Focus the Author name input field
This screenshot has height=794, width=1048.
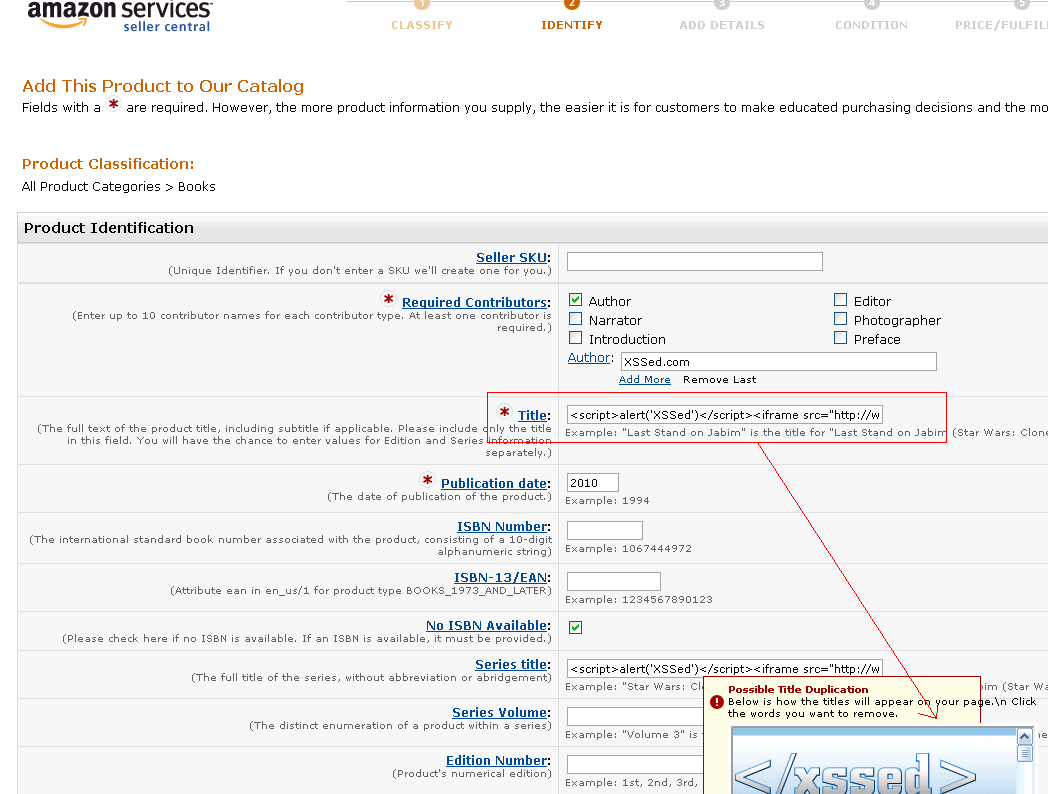(779, 362)
